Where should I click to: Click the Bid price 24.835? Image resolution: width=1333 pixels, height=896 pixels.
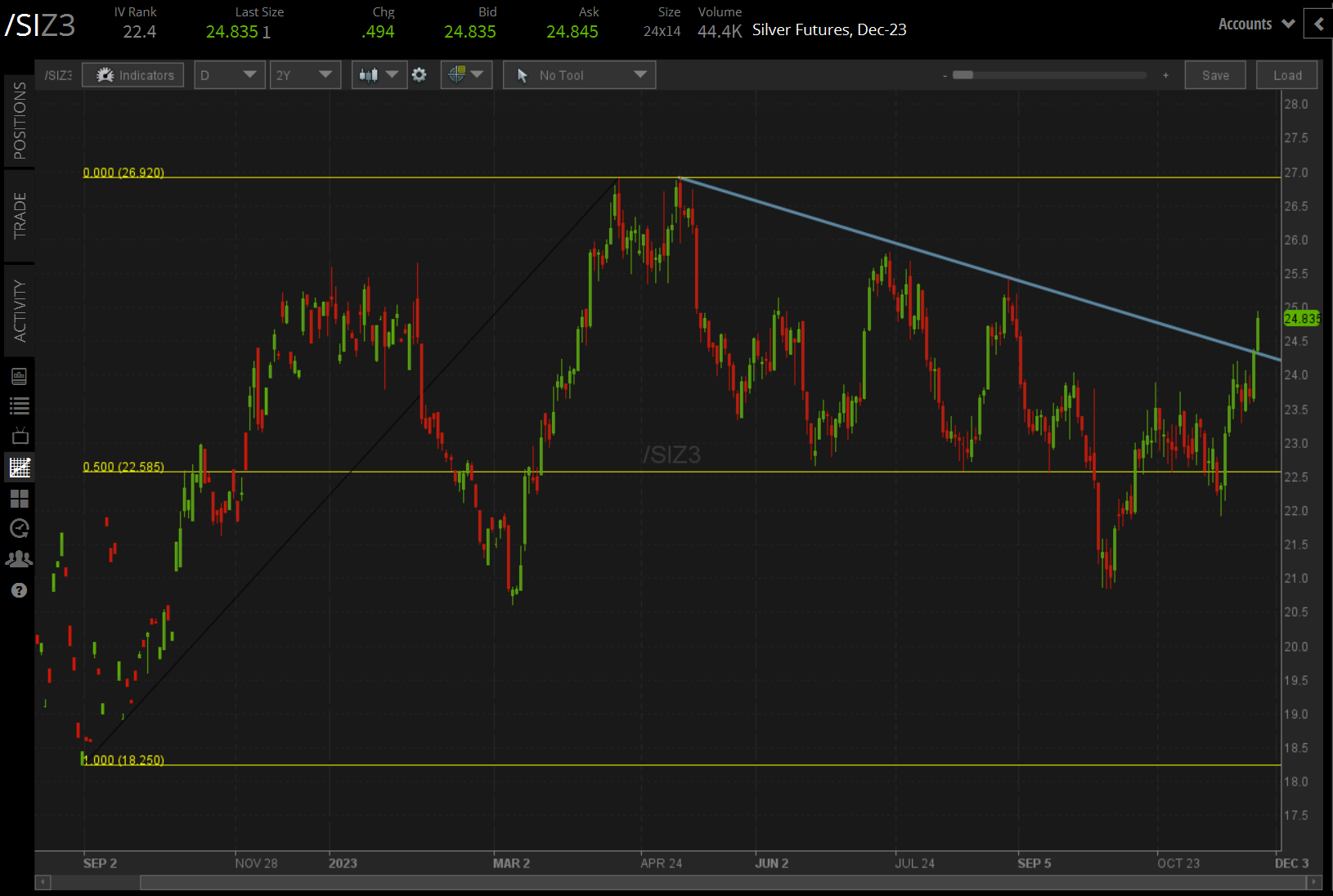point(470,32)
